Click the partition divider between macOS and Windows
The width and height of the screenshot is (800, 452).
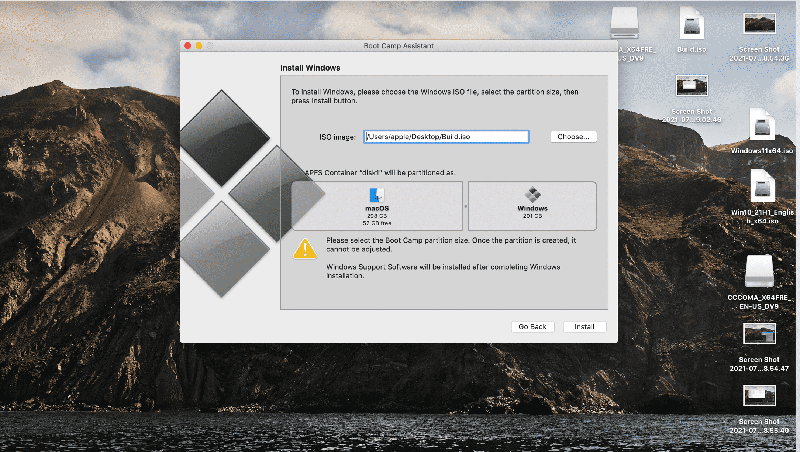tap(465, 205)
